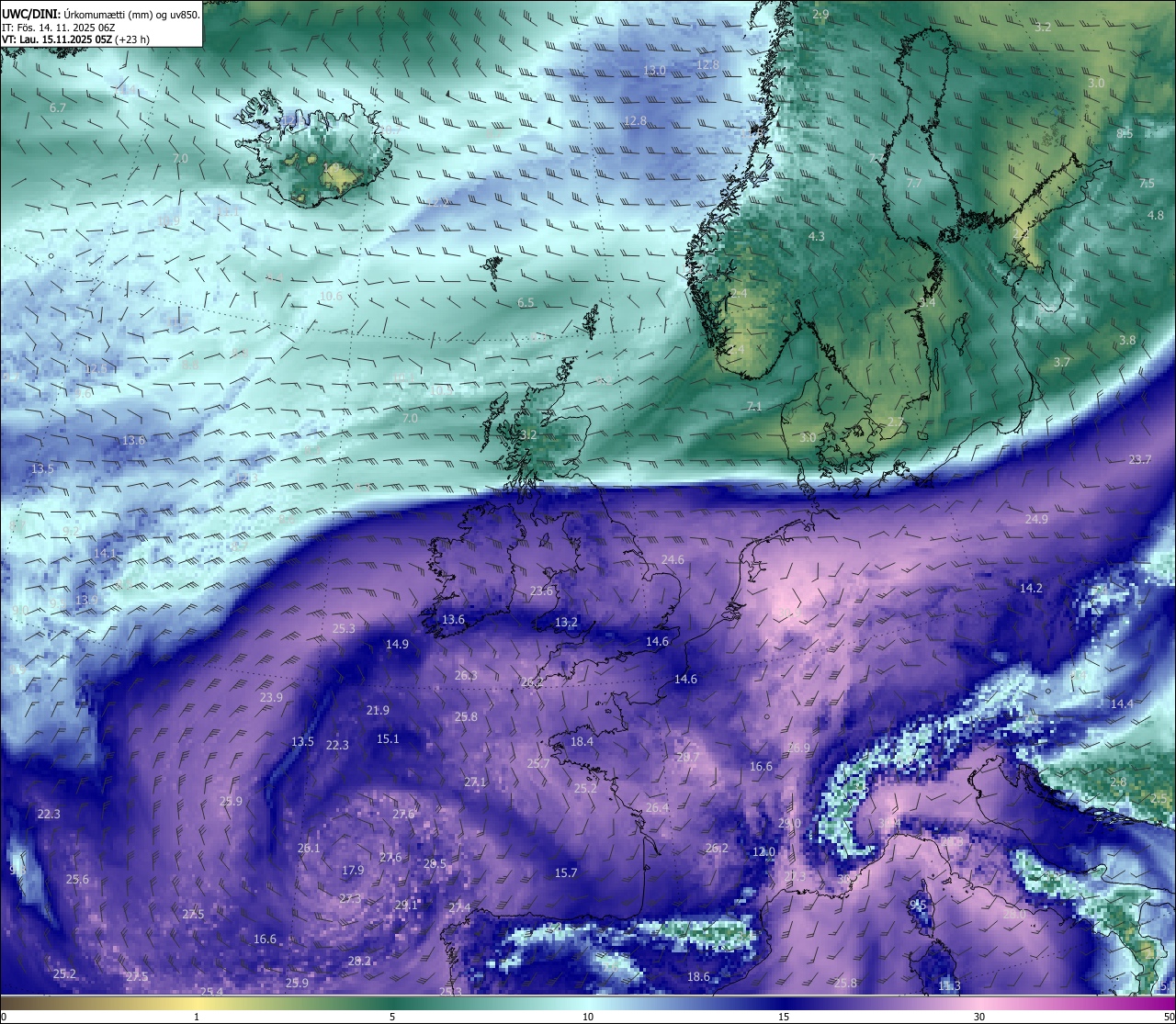The height and width of the screenshot is (1024, 1176).
Task: Click the 11.3 value over Sardinia
Action: pos(949,985)
